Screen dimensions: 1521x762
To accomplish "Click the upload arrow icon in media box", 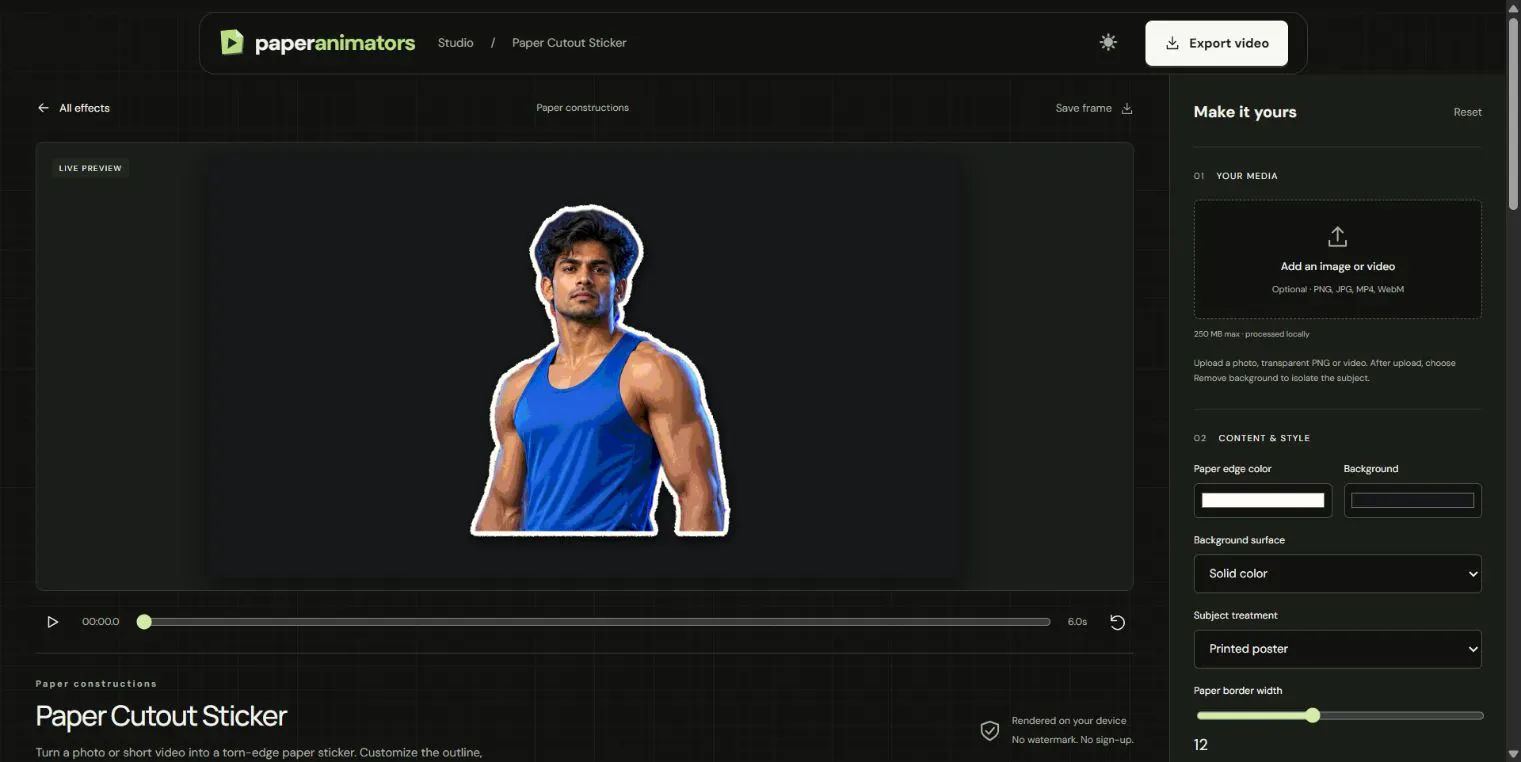I will [1337, 237].
